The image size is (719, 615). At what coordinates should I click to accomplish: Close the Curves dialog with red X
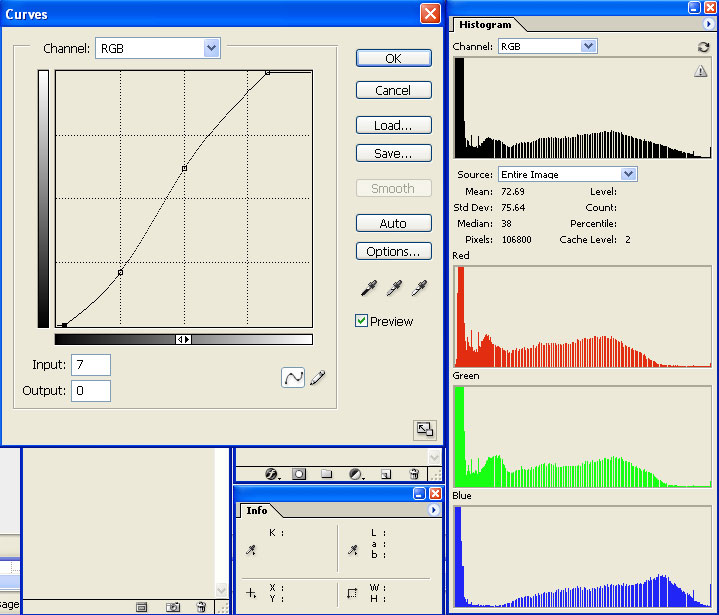pyautogui.click(x=430, y=13)
